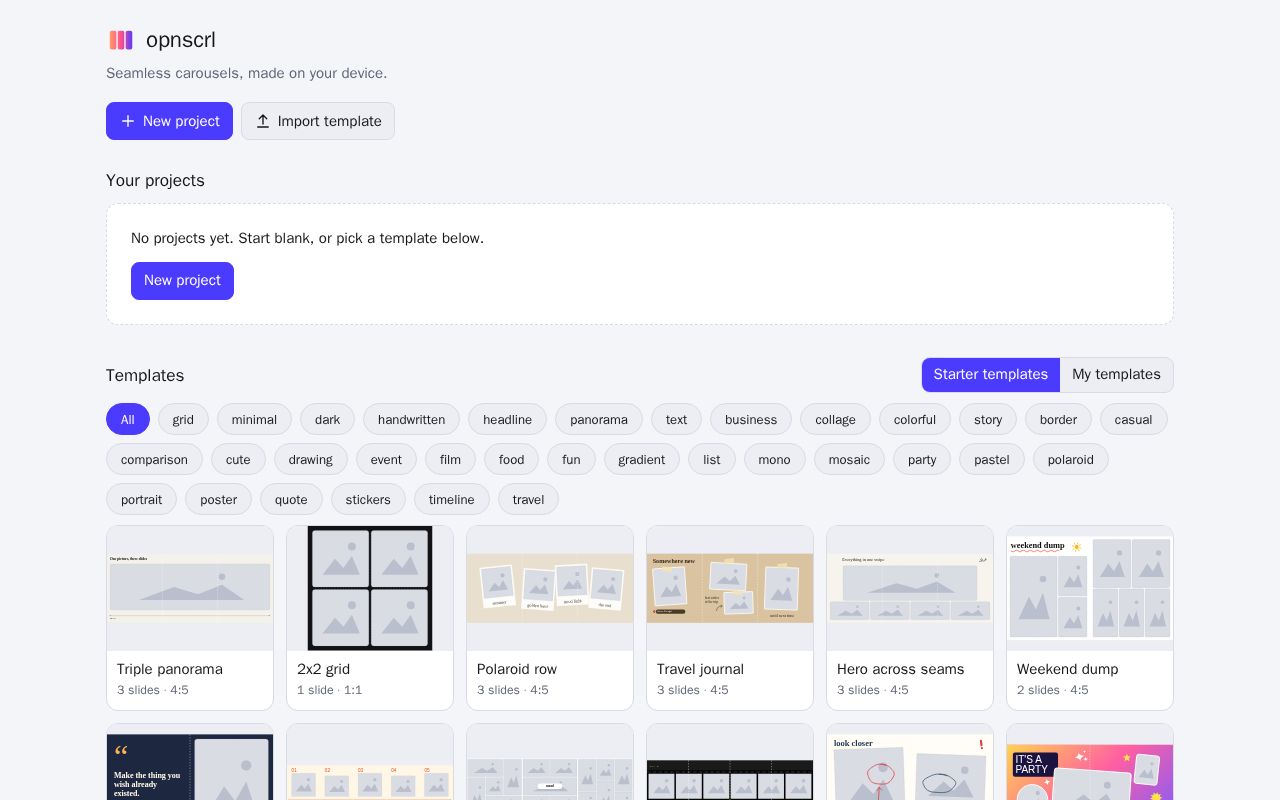
Task: Open the look closer template thumbnail
Action: [910, 764]
